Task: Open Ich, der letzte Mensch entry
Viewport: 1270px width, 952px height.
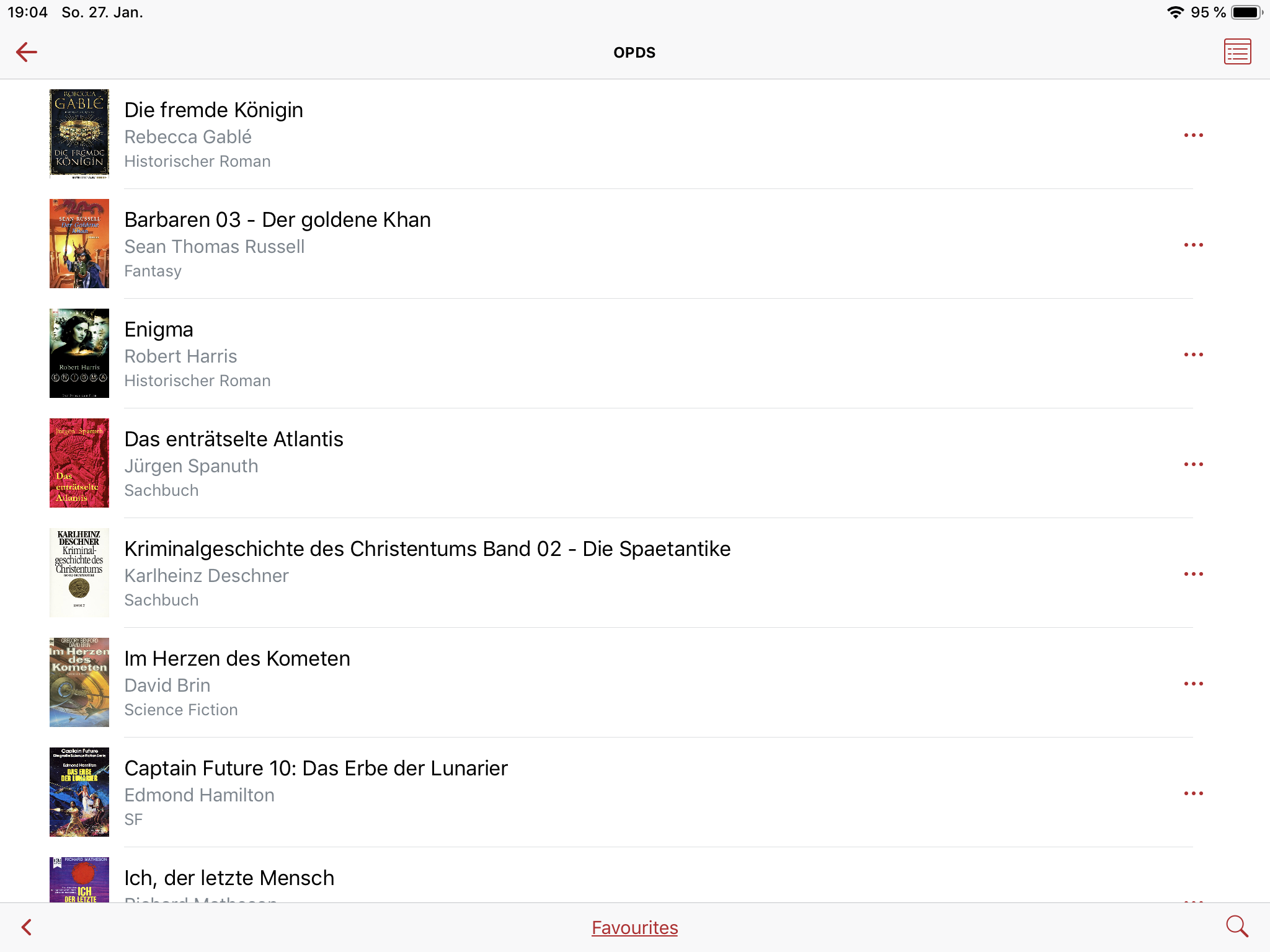Action: 229,878
